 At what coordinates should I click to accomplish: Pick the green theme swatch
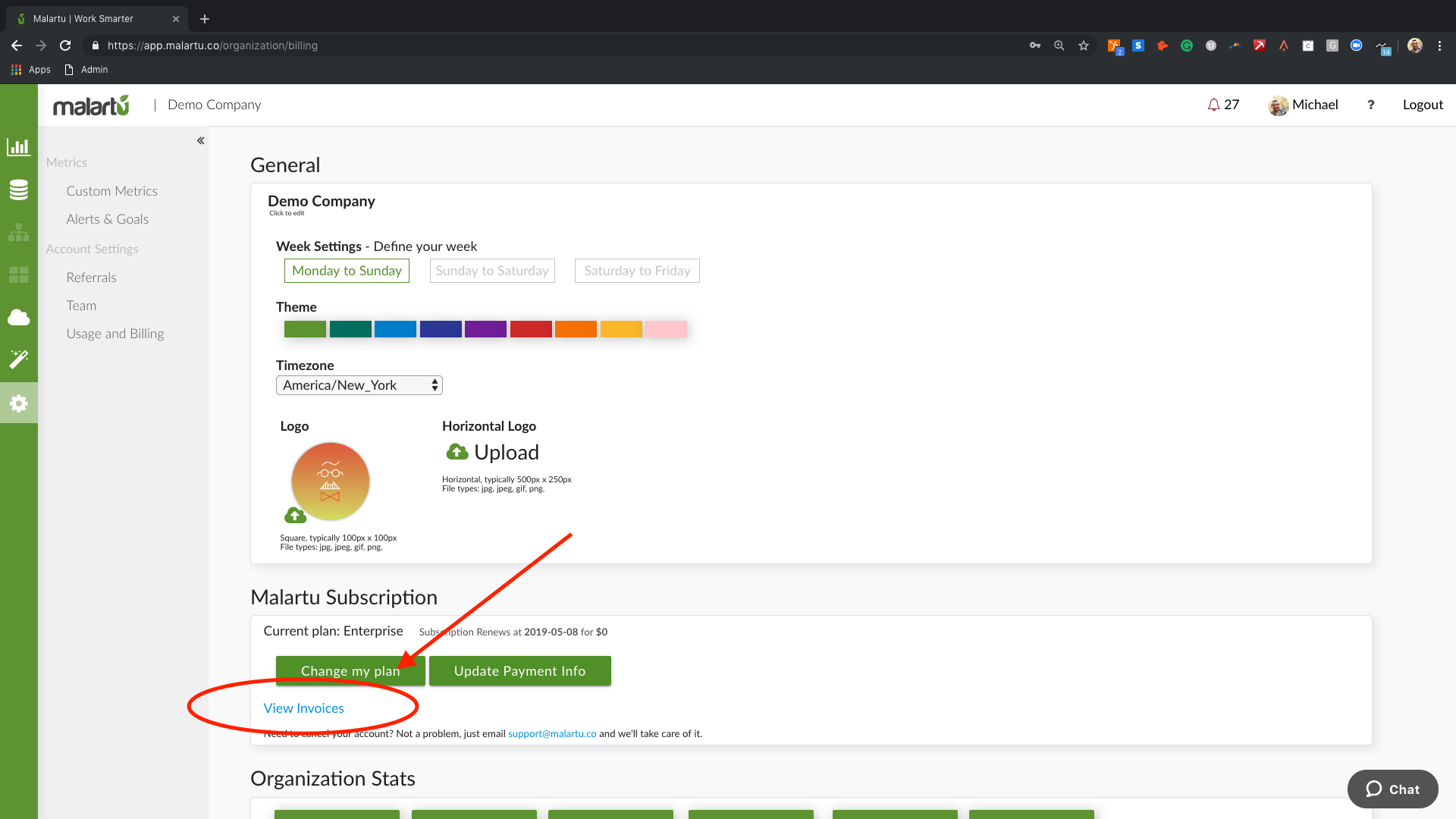tap(305, 329)
